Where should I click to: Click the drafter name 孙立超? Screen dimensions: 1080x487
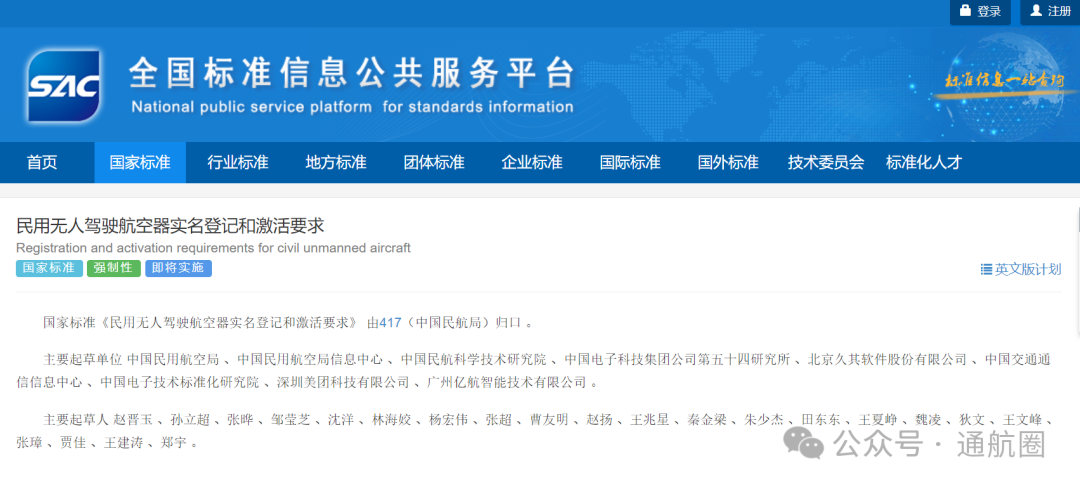(191, 420)
